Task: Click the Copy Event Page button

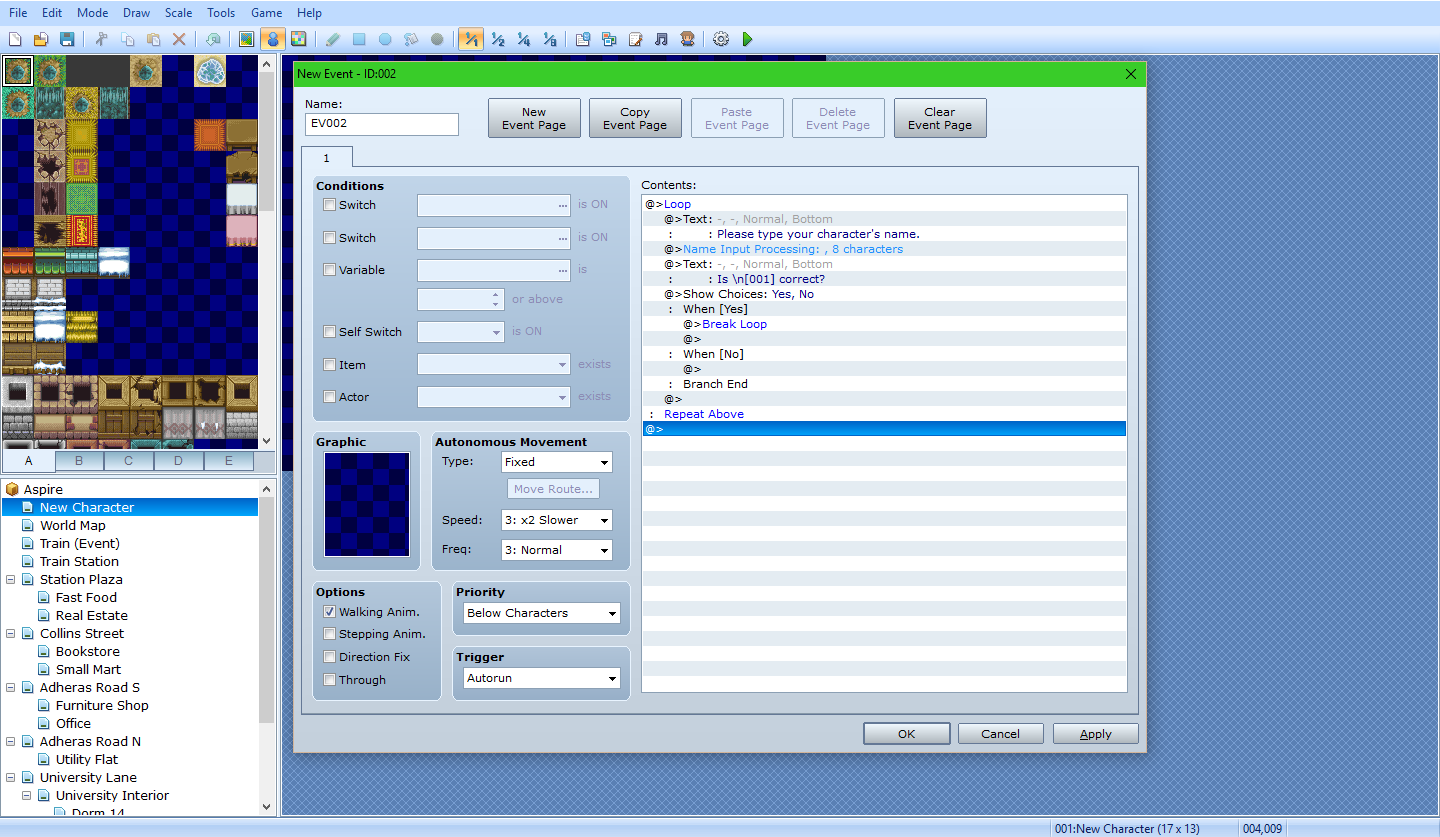Action: (x=635, y=118)
